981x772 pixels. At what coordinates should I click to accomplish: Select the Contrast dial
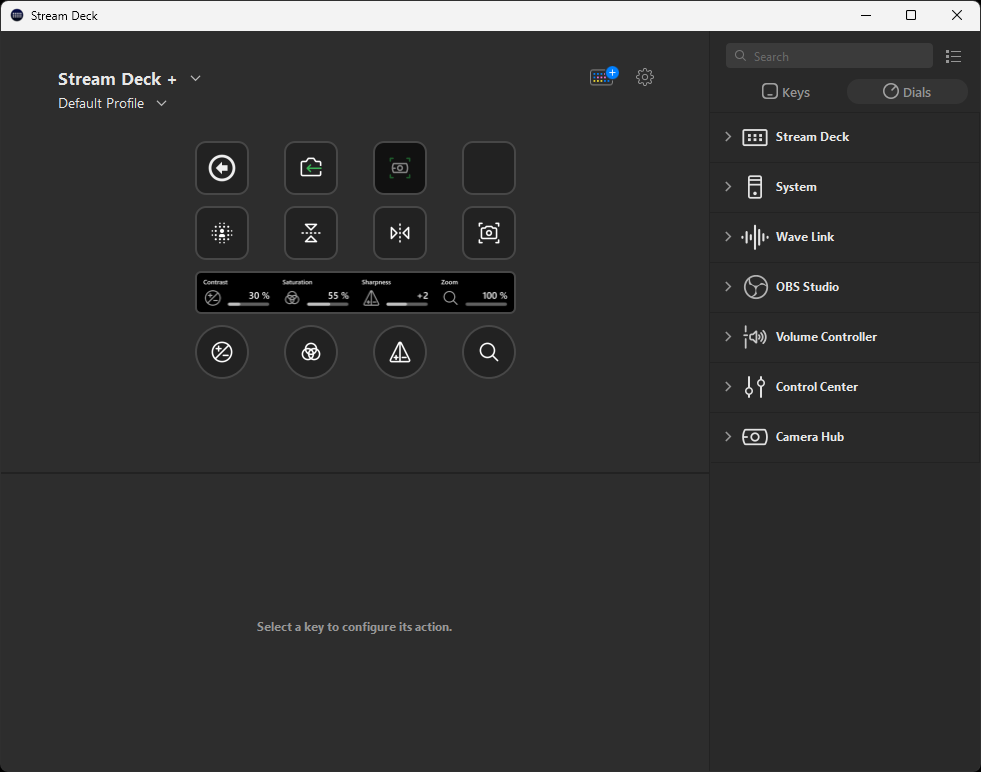click(221, 352)
